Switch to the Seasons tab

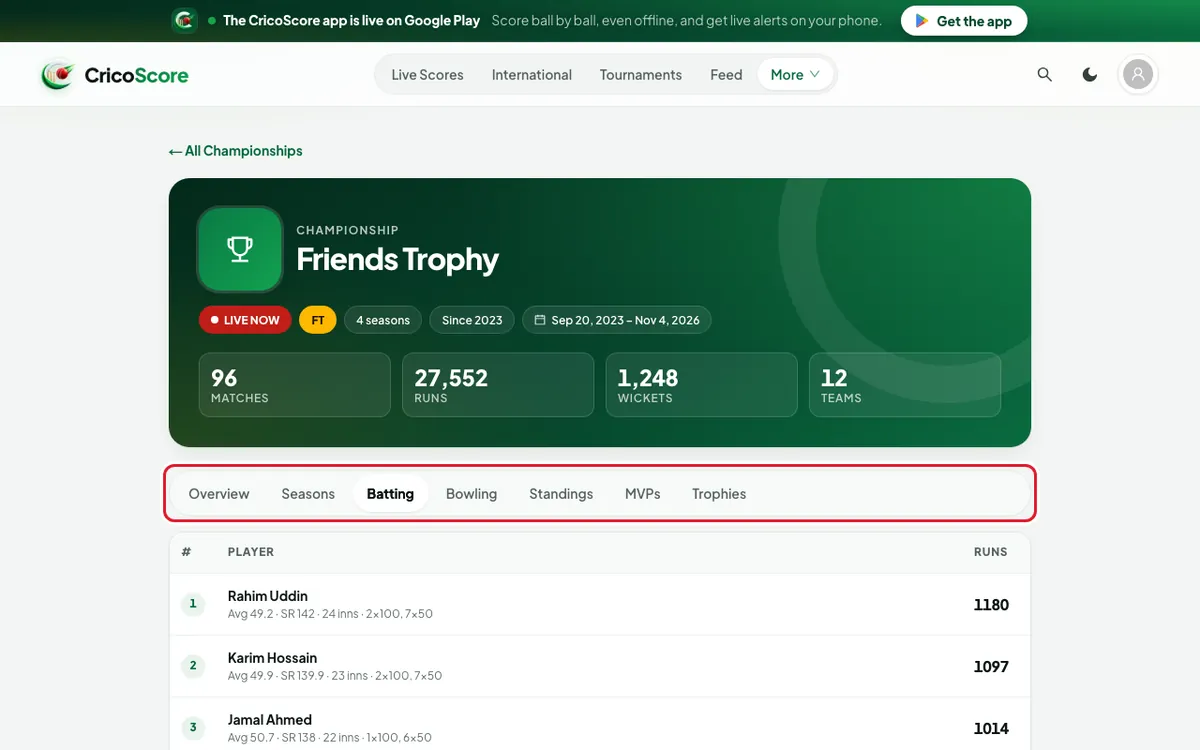(x=308, y=494)
